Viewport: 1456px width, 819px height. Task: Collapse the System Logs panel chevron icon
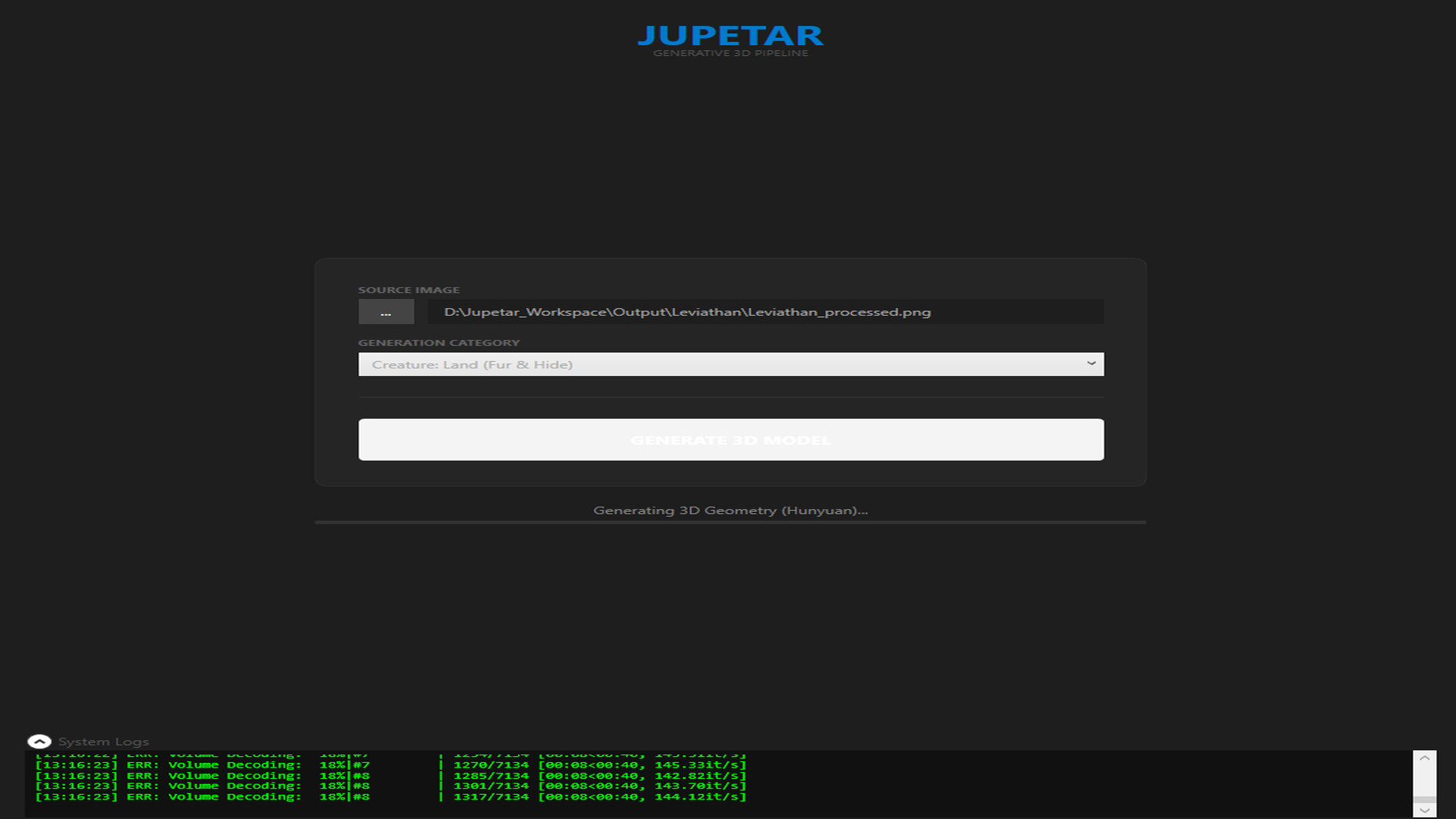(39, 742)
